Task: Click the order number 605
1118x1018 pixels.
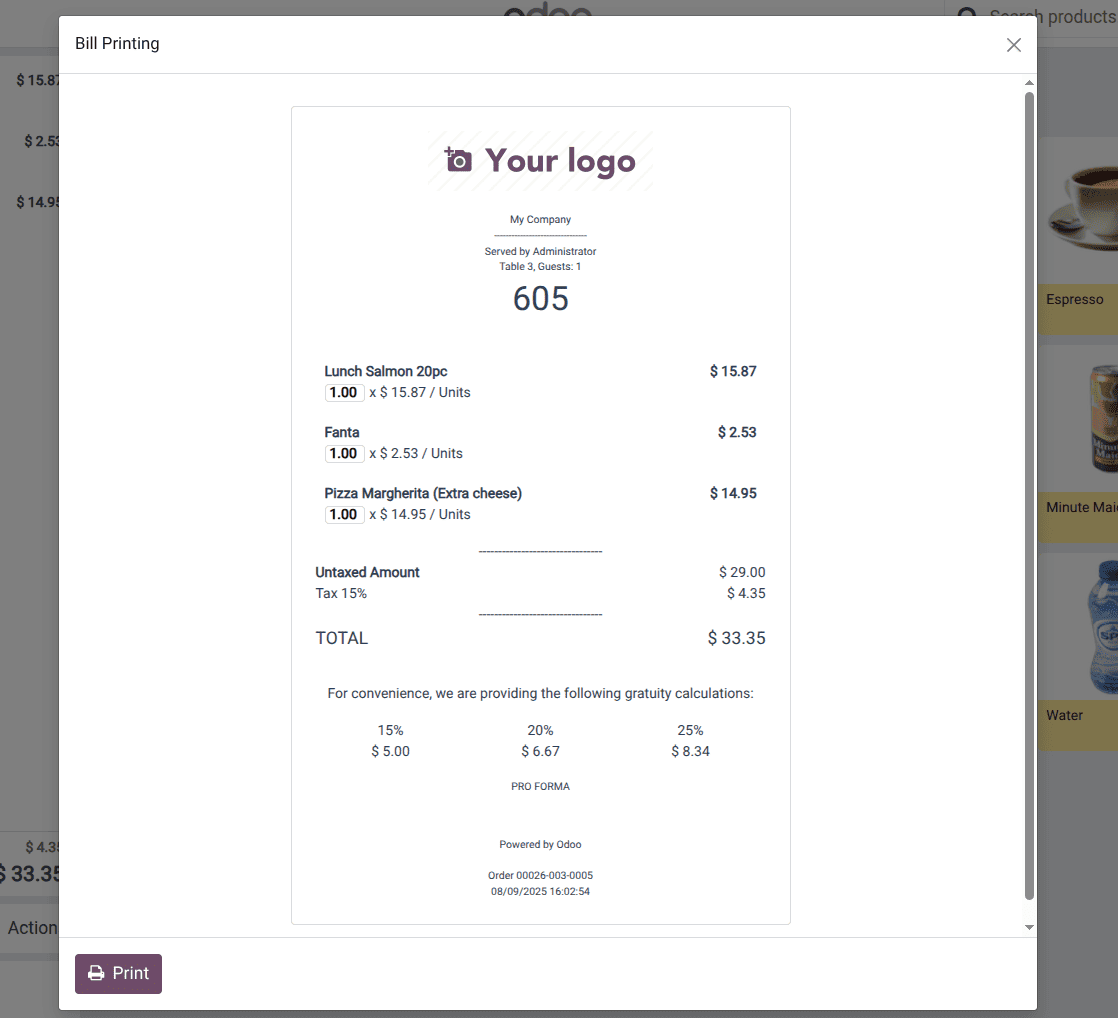Action: tap(540, 299)
